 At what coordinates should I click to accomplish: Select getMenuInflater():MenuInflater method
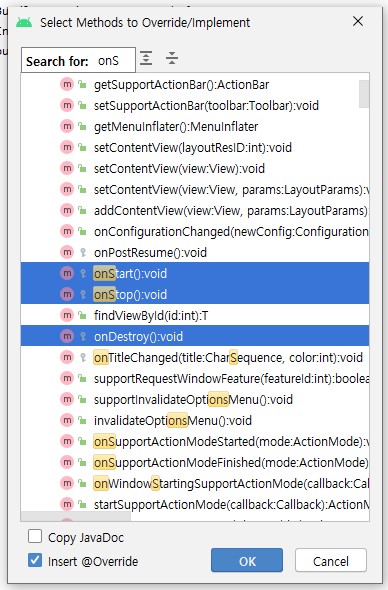195,126
